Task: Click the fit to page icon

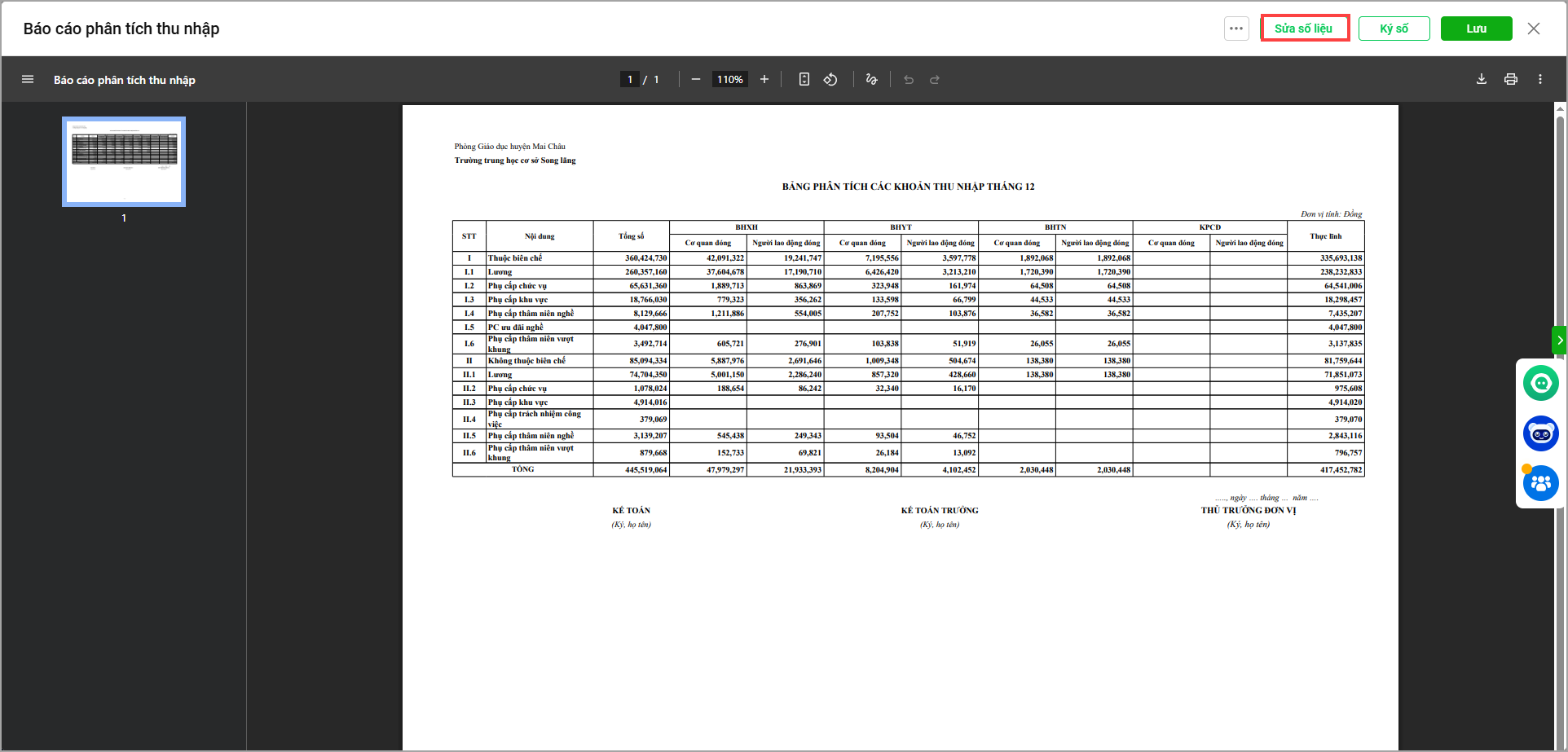Action: (x=804, y=79)
